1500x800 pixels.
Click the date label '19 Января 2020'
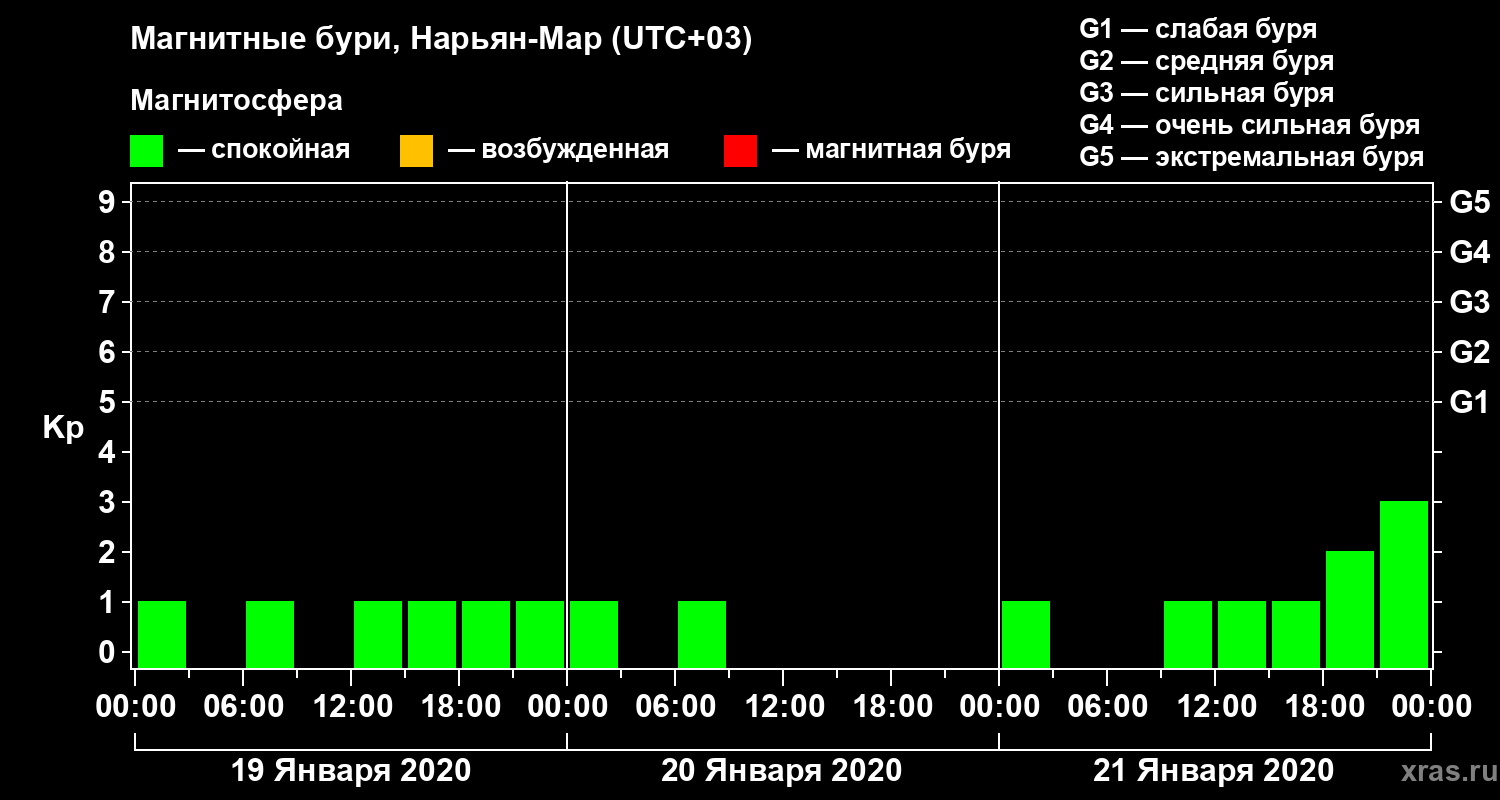[x=350, y=771]
